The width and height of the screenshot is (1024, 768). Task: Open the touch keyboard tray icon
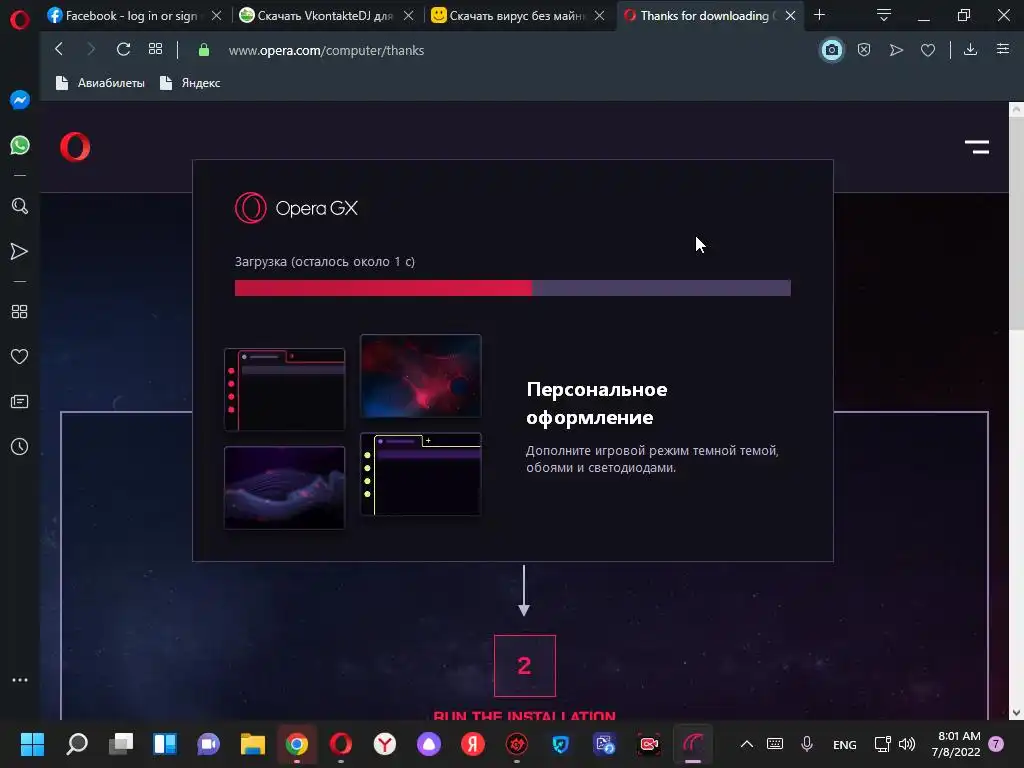(x=775, y=744)
